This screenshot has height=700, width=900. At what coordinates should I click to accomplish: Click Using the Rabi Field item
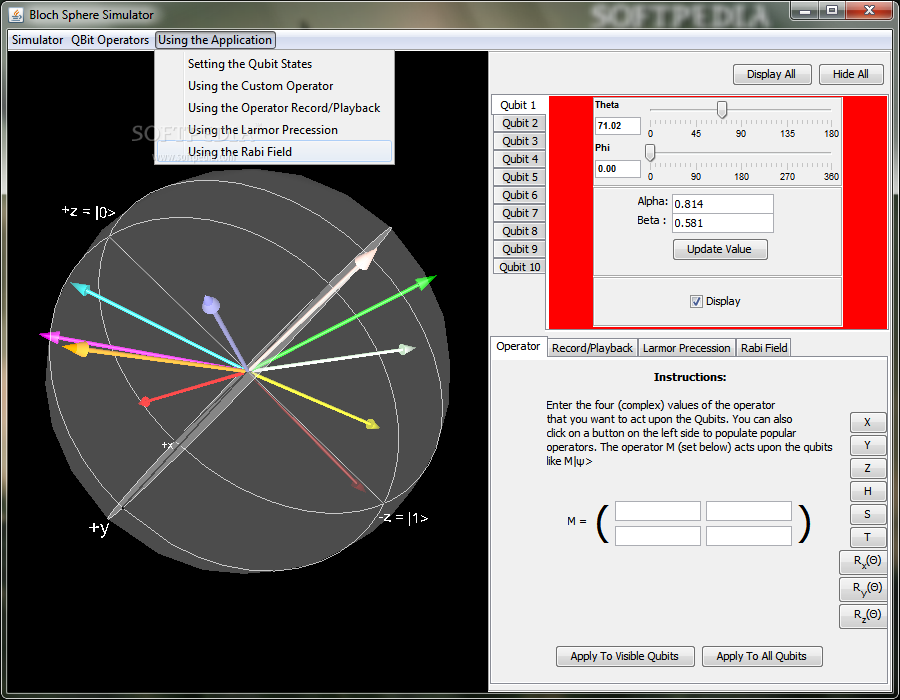click(274, 152)
